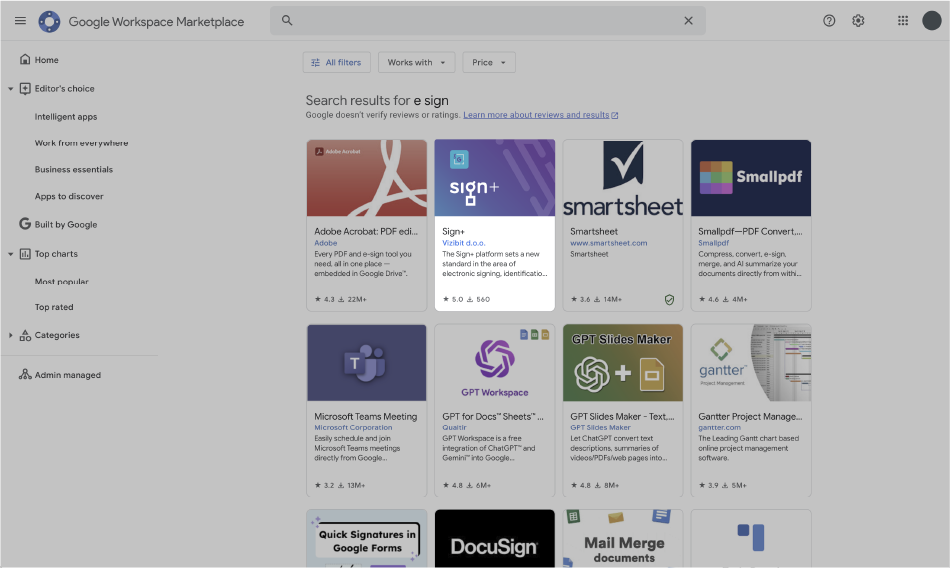Screen dimensions: 950x568
Task: Open Editor's choice in the sidebar
Action: 64,89
